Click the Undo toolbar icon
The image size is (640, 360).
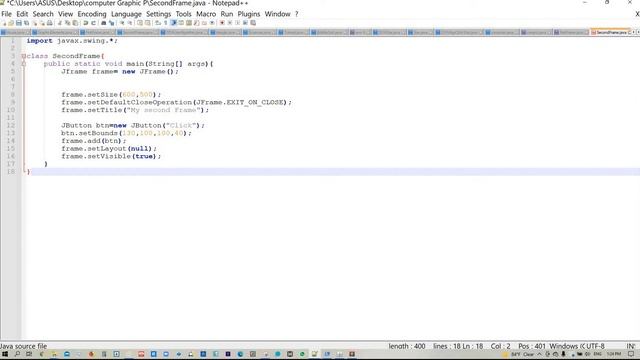coord(86,23)
